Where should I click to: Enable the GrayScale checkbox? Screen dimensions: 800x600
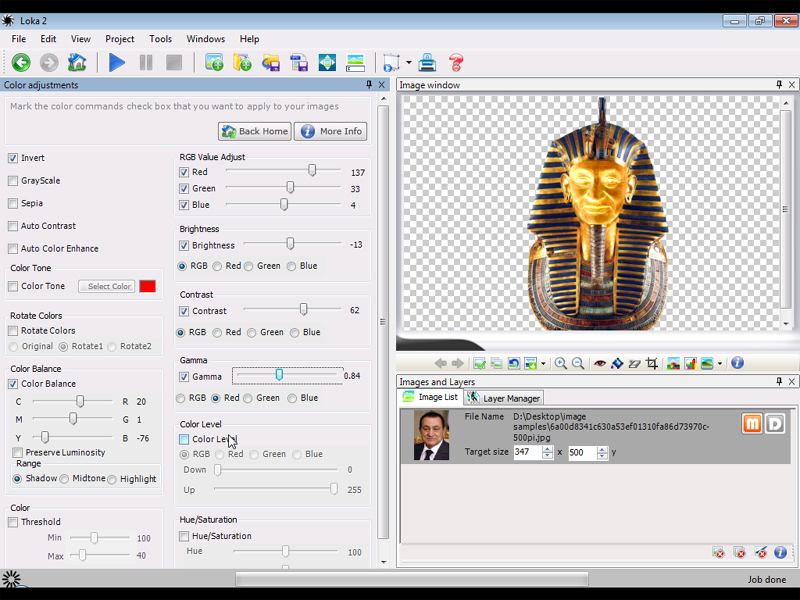coord(13,181)
